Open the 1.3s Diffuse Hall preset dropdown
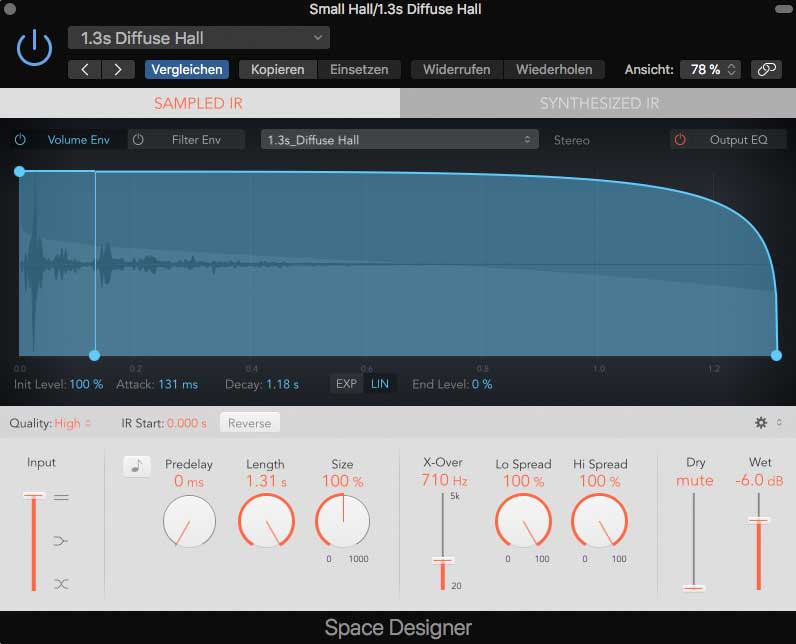The image size is (796, 644). (198, 38)
